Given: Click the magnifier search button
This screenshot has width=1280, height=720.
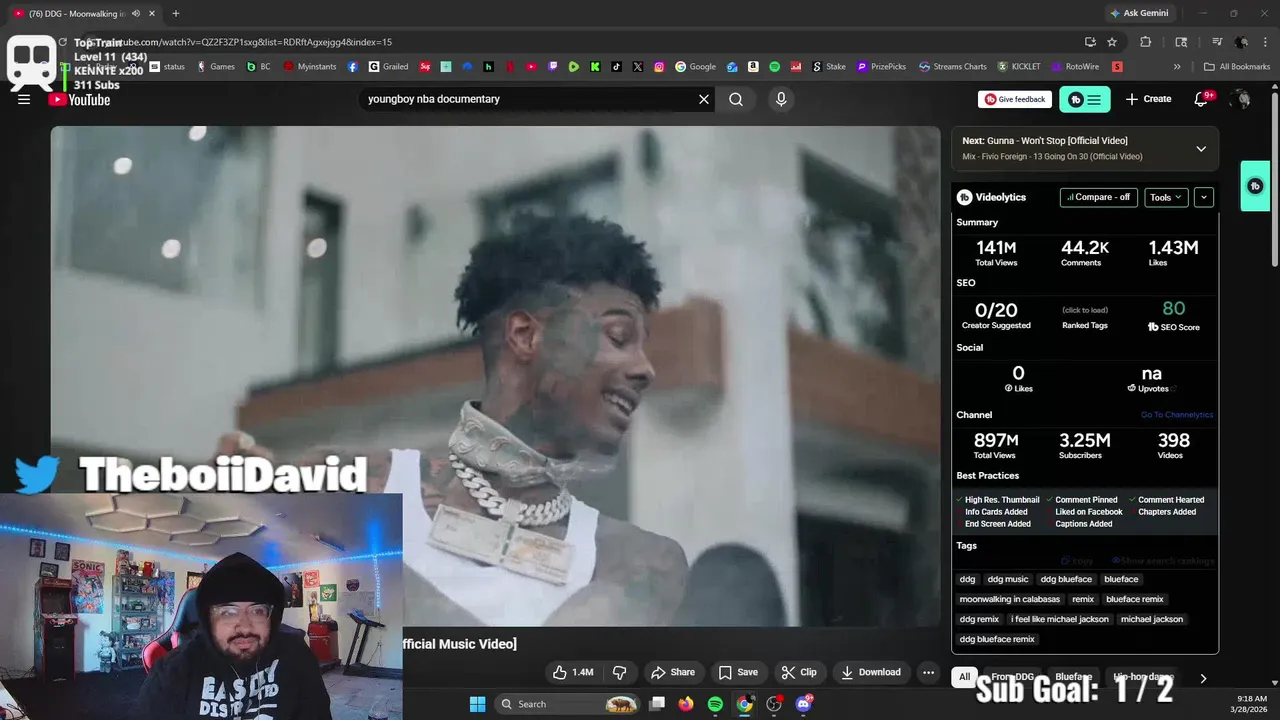Looking at the screenshot, I should click(x=736, y=99).
